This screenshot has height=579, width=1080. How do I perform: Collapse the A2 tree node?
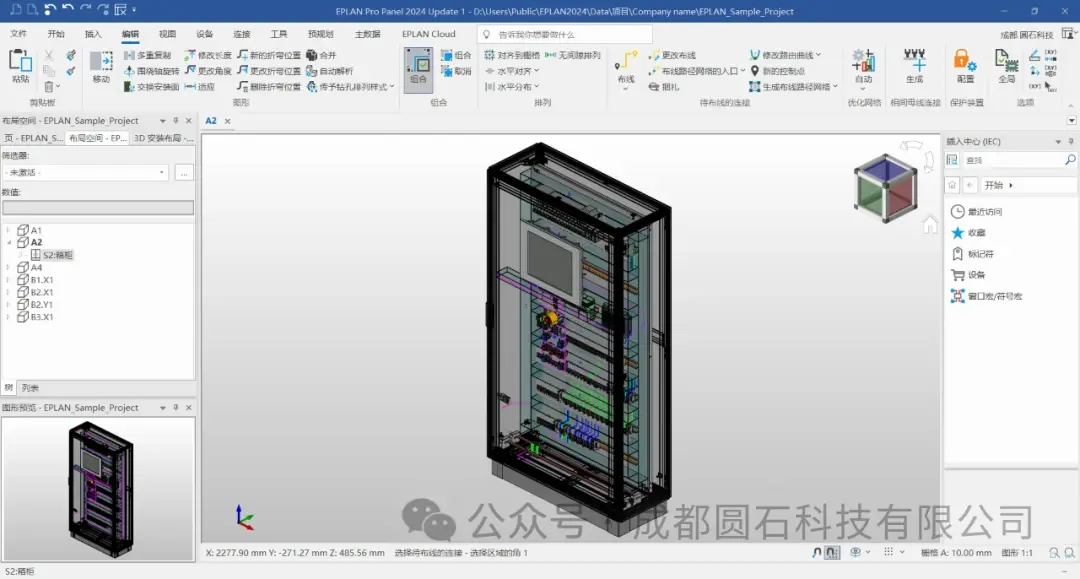coord(9,242)
